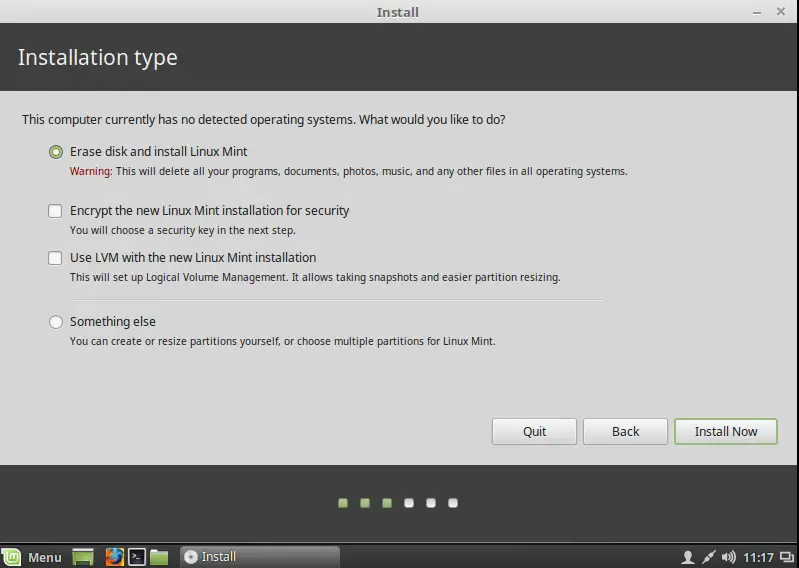Screen dimensions: 799x568
Task: Enable Encrypt the new Linux Mint installation checkbox
Action: [x=55, y=211]
